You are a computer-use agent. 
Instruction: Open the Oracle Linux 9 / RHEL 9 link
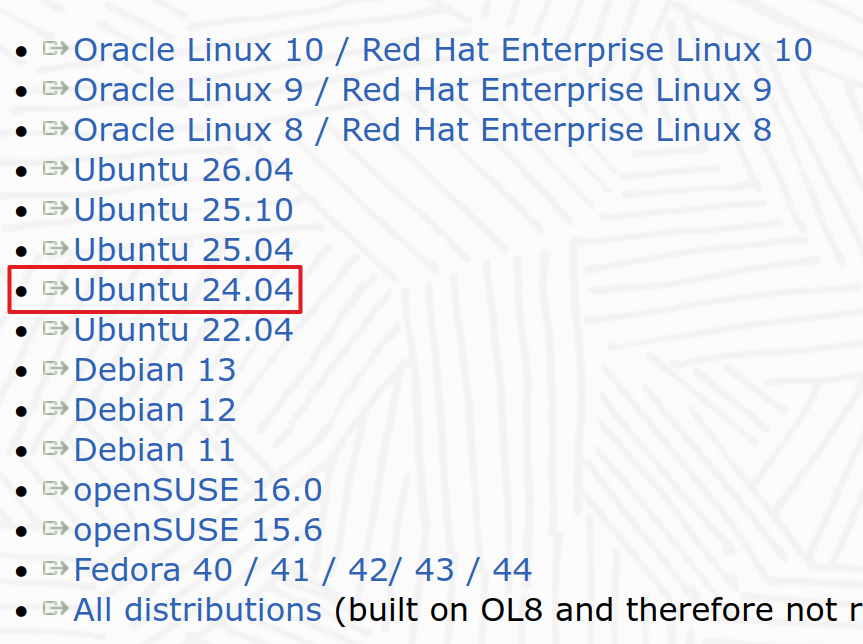pyautogui.click(x=423, y=90)
